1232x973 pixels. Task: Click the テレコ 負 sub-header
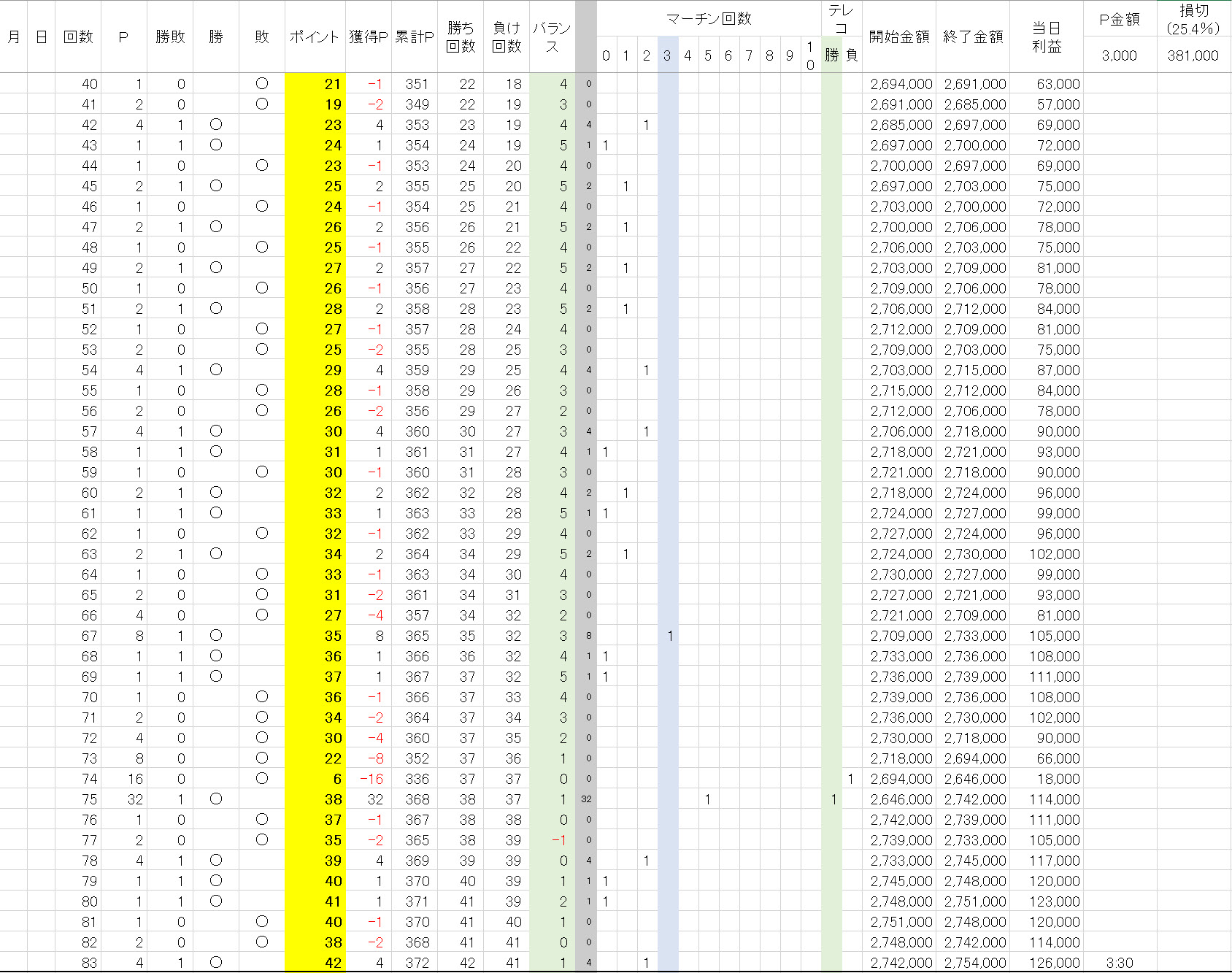[x=852, y=55]
